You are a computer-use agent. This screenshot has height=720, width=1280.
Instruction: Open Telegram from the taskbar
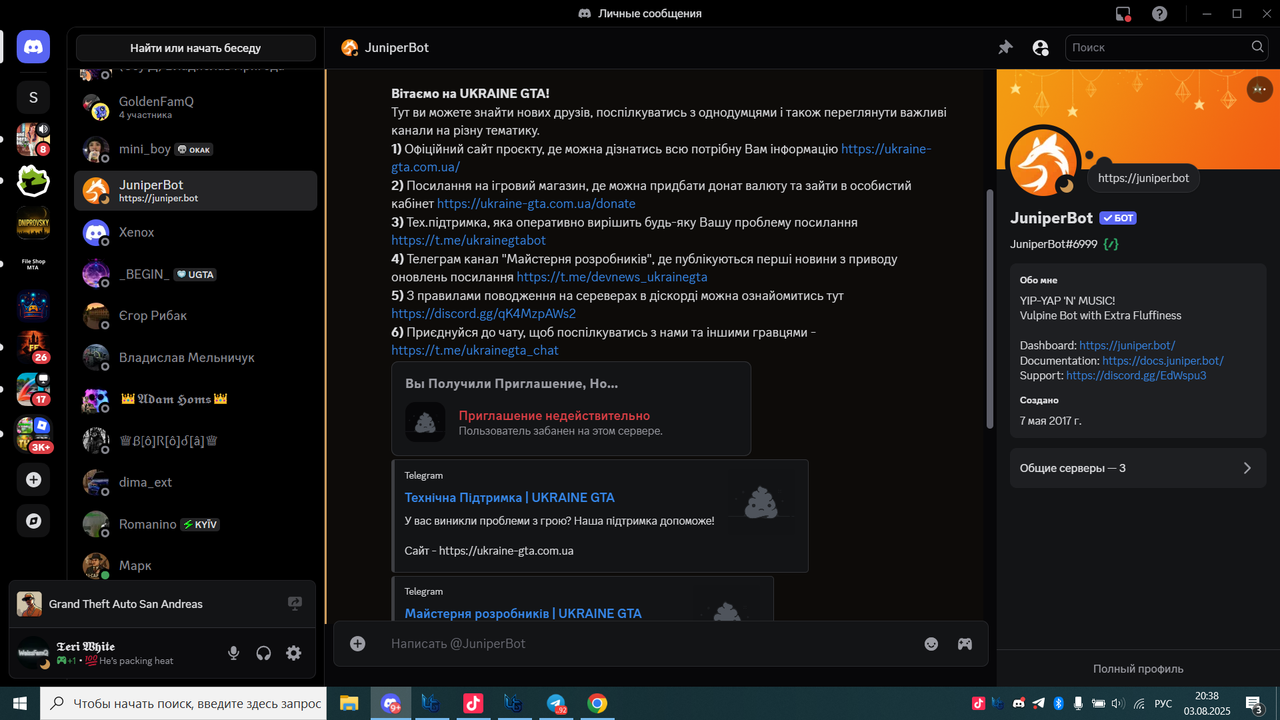(556, 703)
